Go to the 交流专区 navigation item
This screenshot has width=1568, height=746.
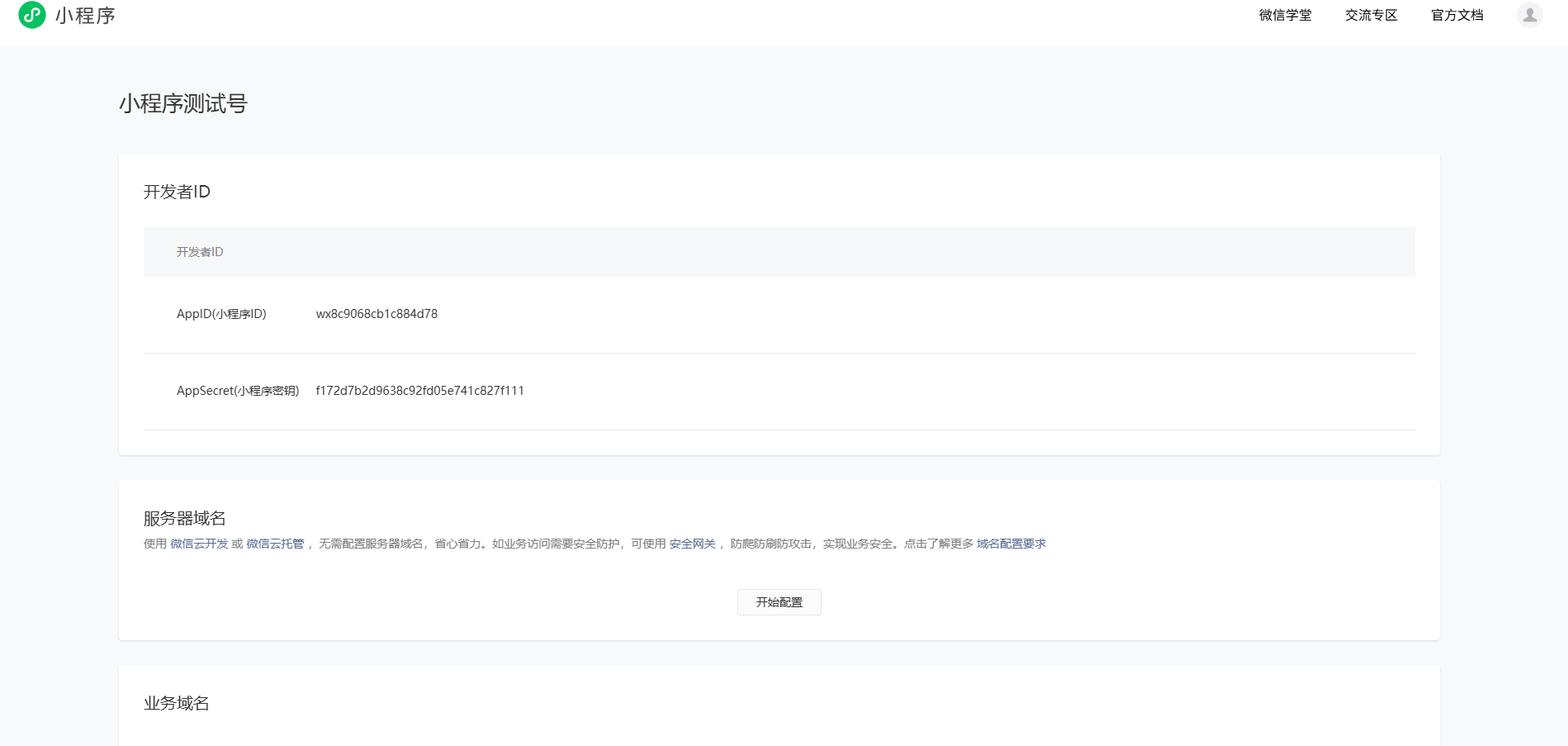point(1371,15)
